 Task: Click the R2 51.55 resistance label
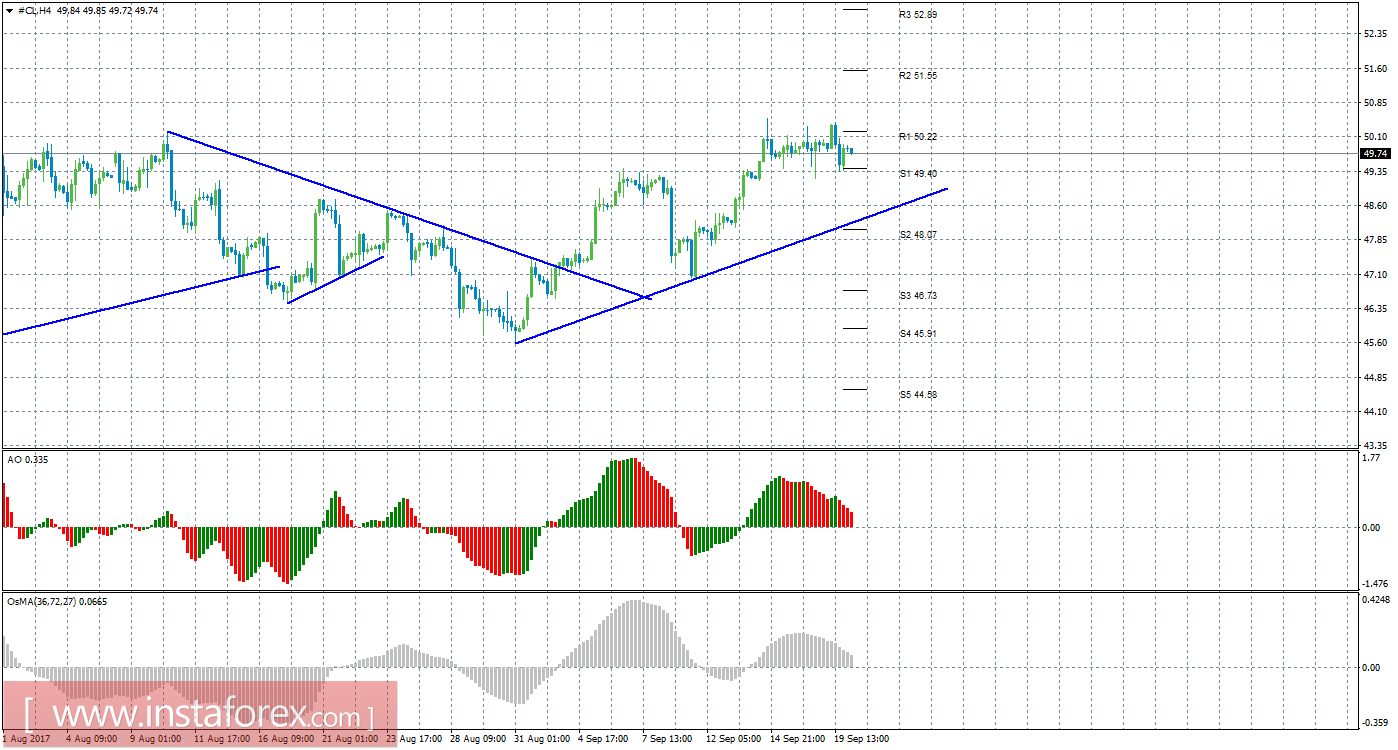pyautogui.click(x=918, y=75)
